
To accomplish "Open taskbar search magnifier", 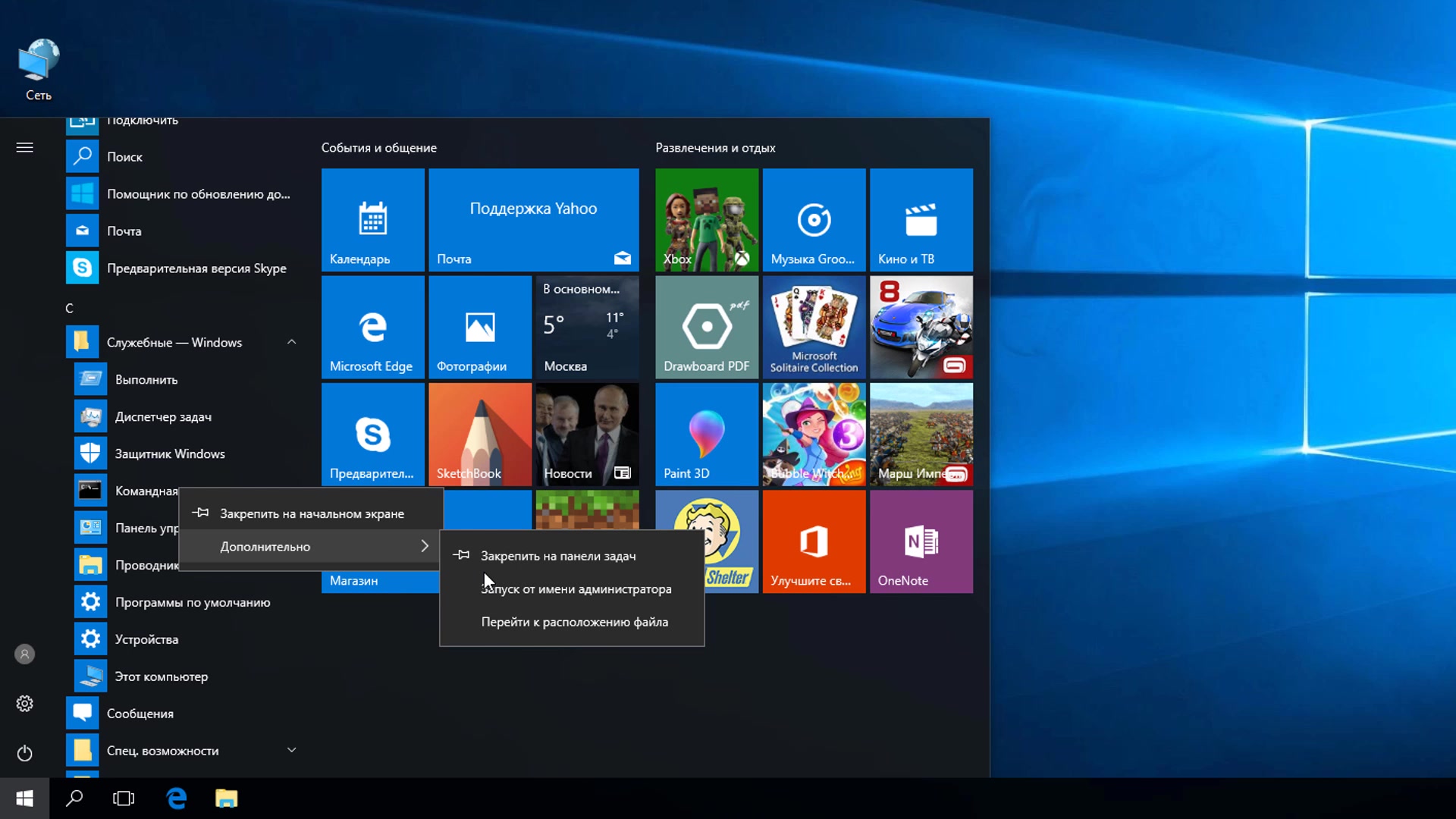I will click(74, 799).
